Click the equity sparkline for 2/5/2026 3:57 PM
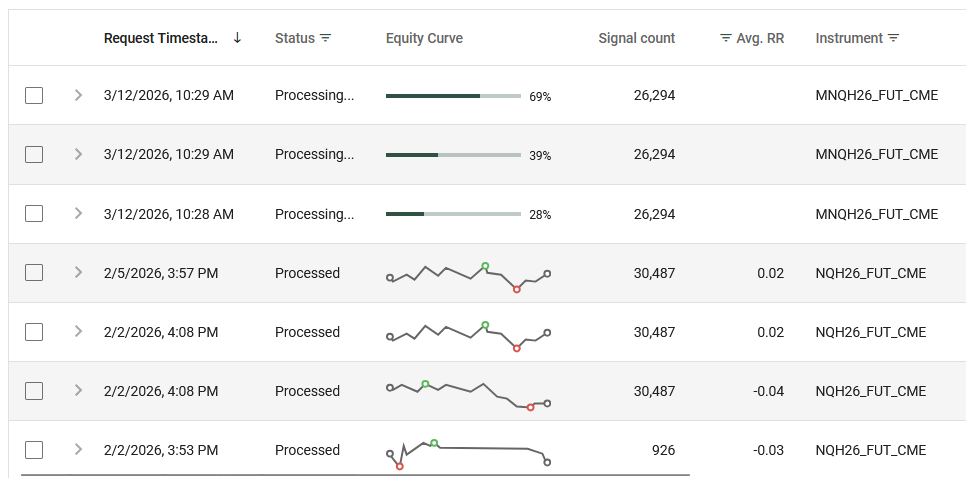Viewport: 966px width, 478px height. click(x=468, y=274)
